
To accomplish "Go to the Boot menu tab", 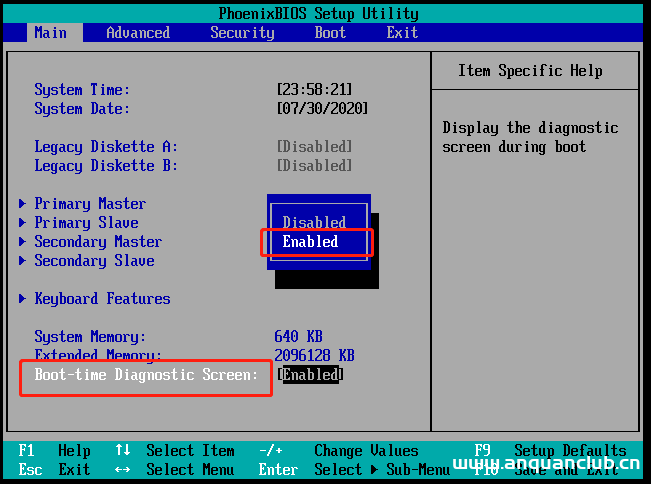I will click(330, 33).
